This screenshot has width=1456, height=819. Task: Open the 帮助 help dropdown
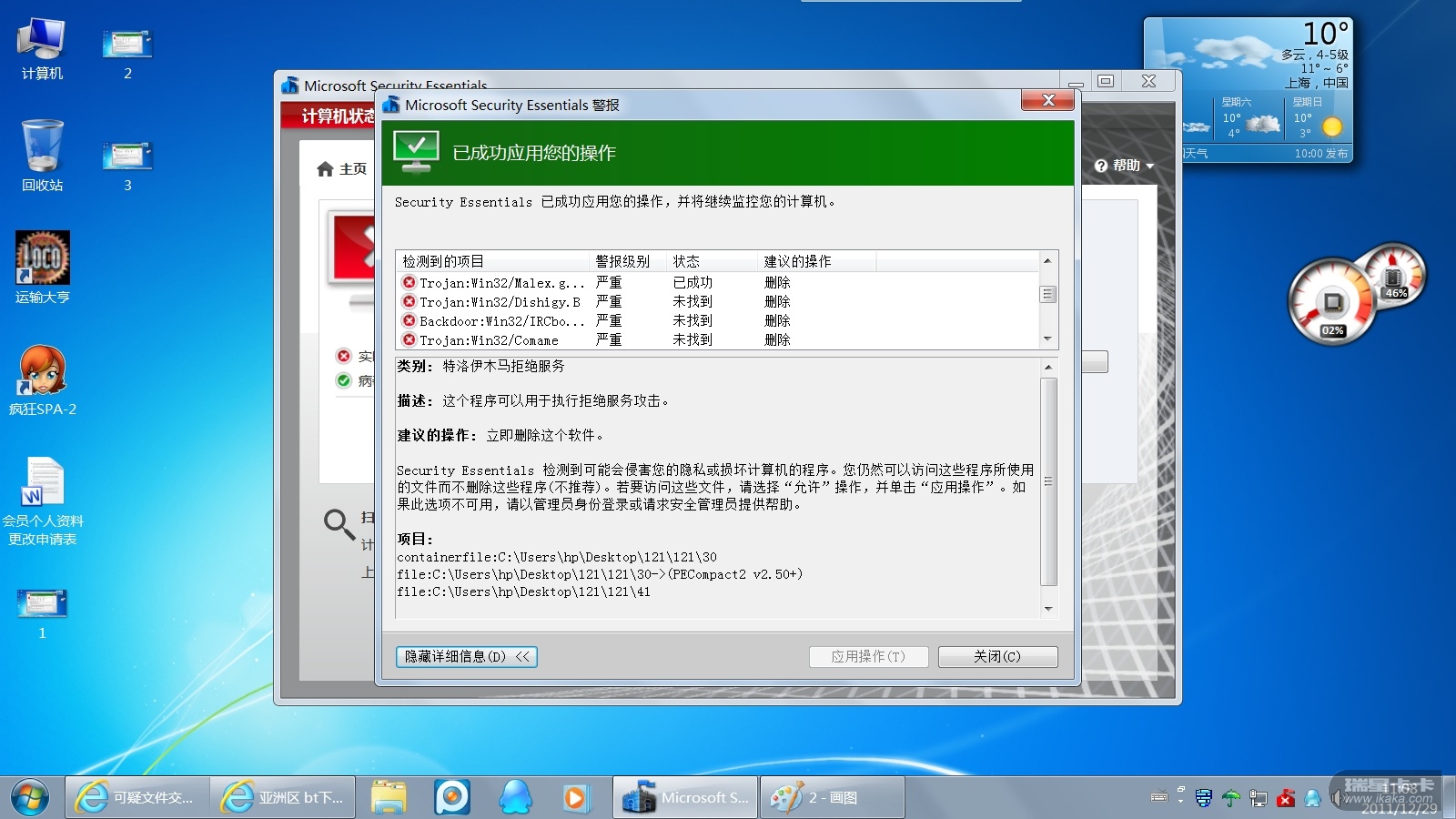coord(1125,166)
